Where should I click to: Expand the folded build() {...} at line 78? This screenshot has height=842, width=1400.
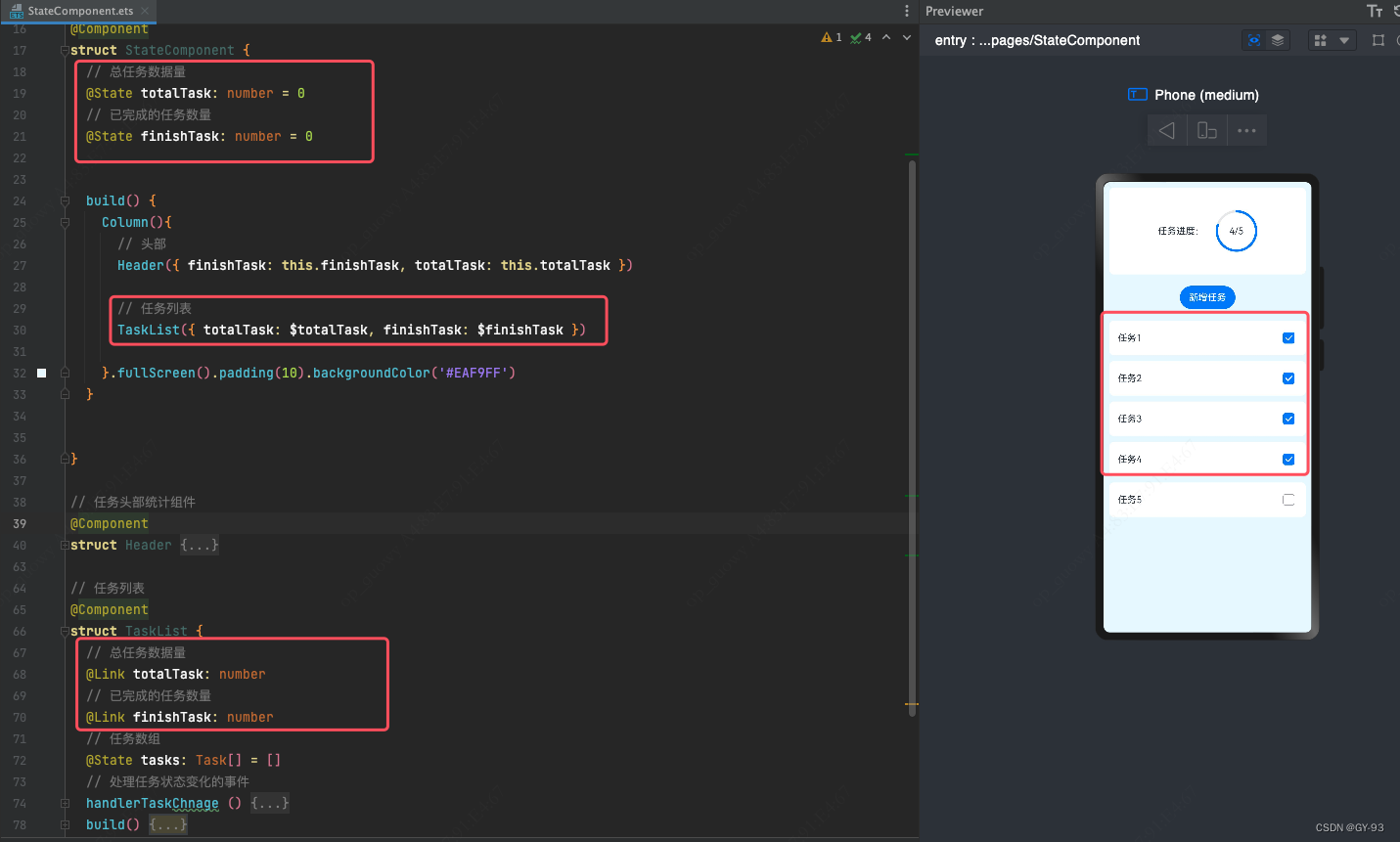pos(168,824)
